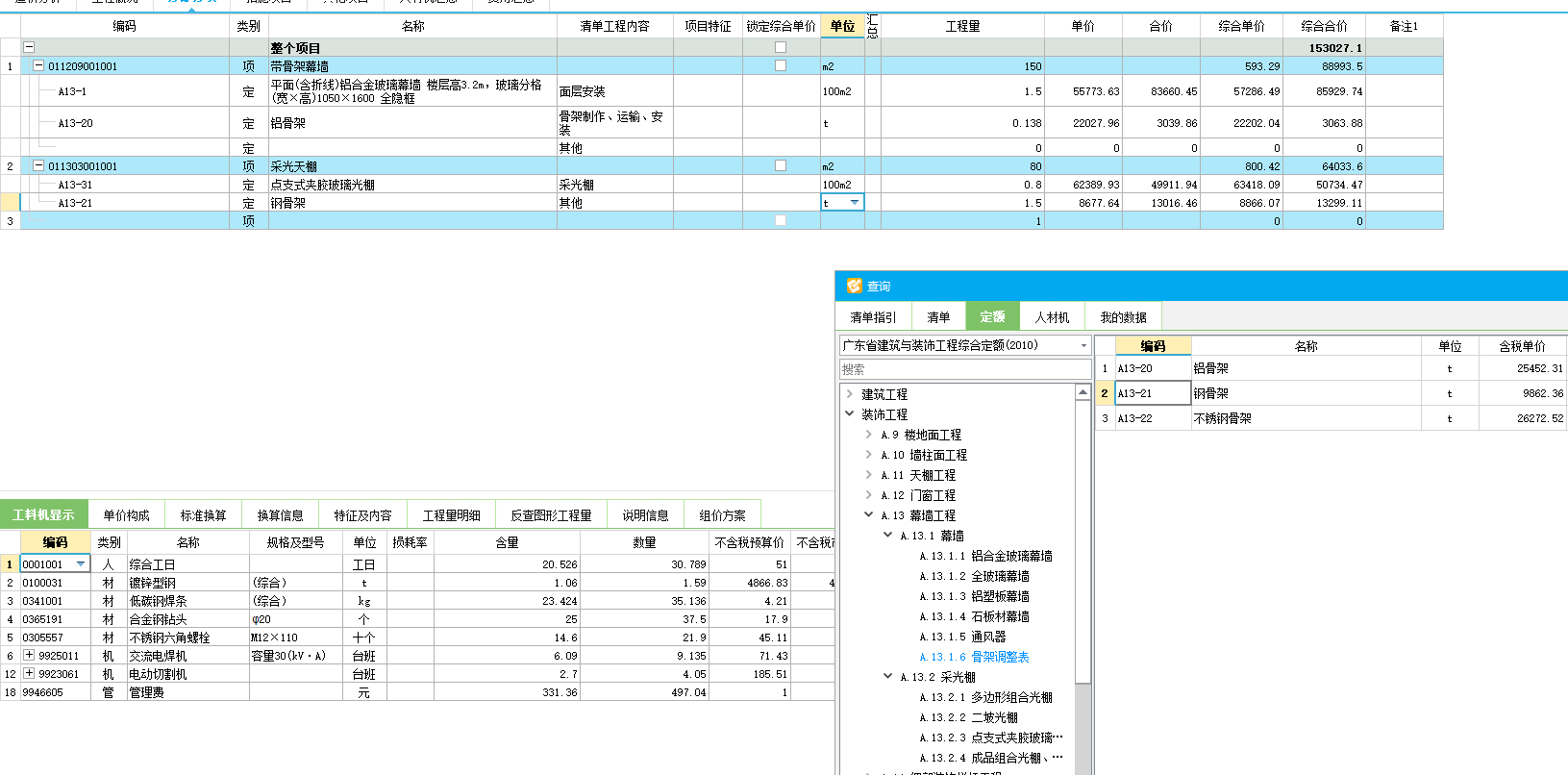
Task: Switch to 单价构成 tab
Action: tap(126, 514)
